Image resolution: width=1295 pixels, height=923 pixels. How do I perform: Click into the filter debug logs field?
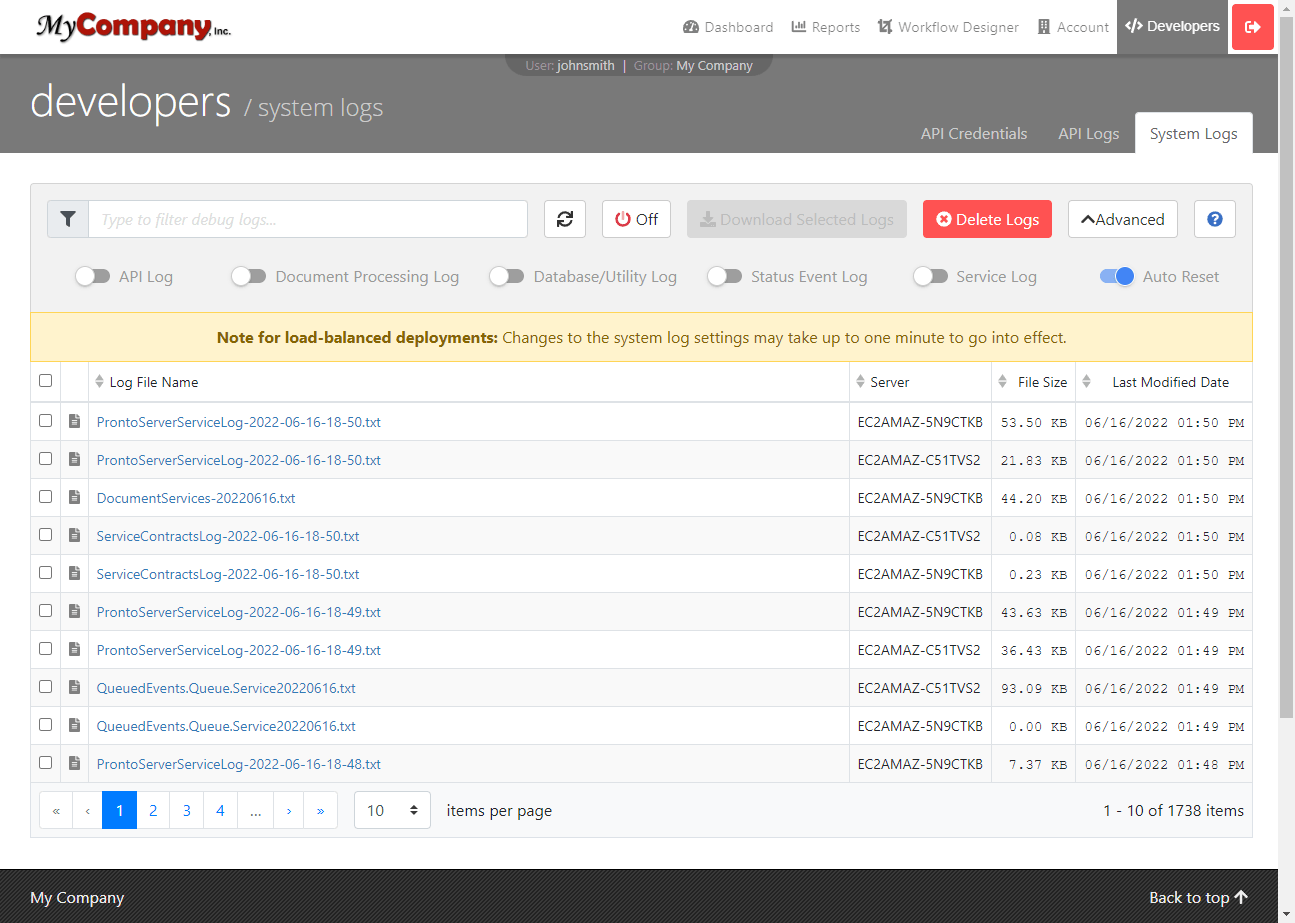[x=308, y=219]
